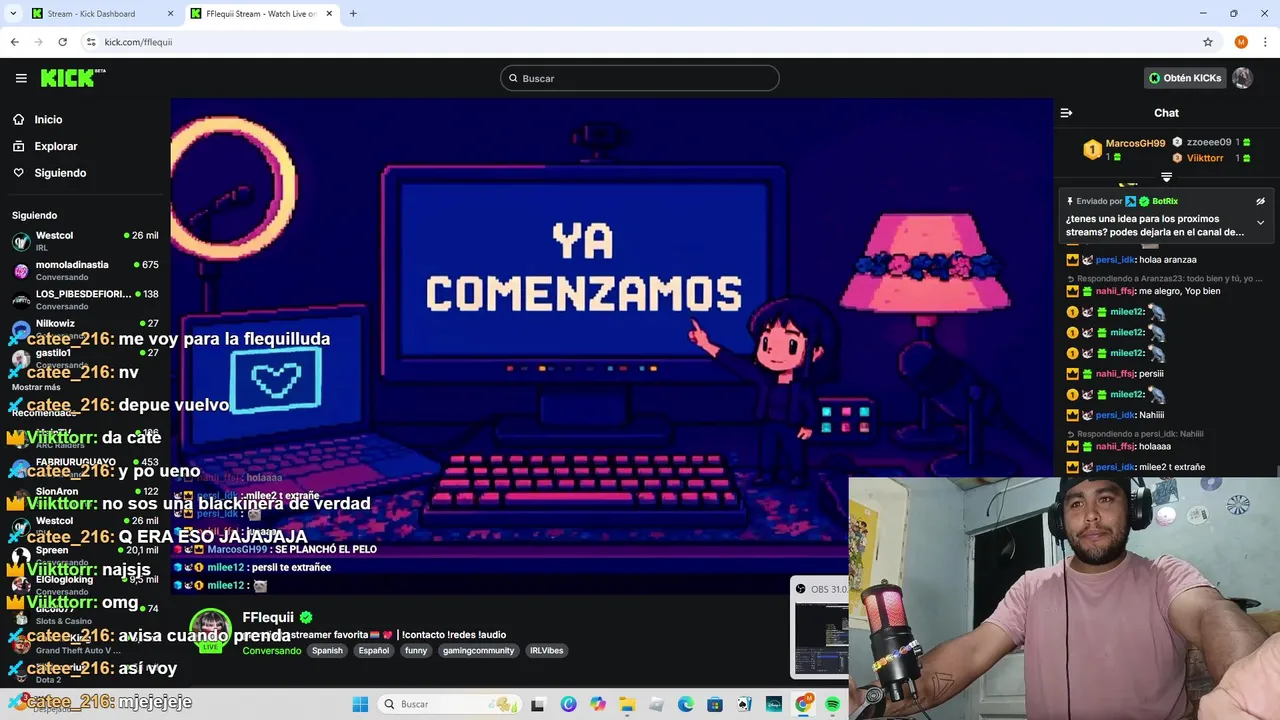Screen dimensions: 1280x720
Task: Select the funny tag
Action: coord(416,650)
